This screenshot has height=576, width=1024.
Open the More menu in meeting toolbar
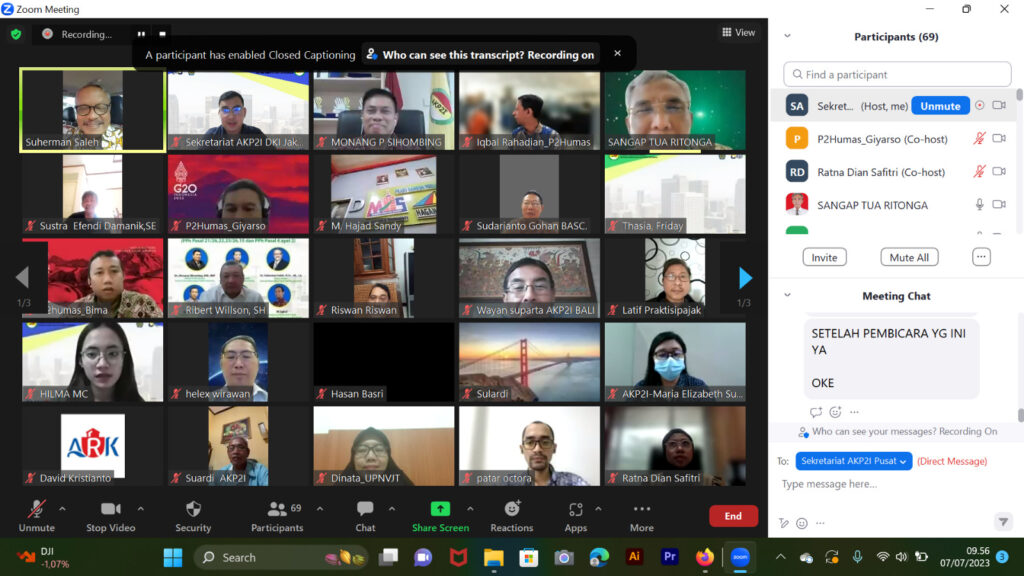[641, 510]
